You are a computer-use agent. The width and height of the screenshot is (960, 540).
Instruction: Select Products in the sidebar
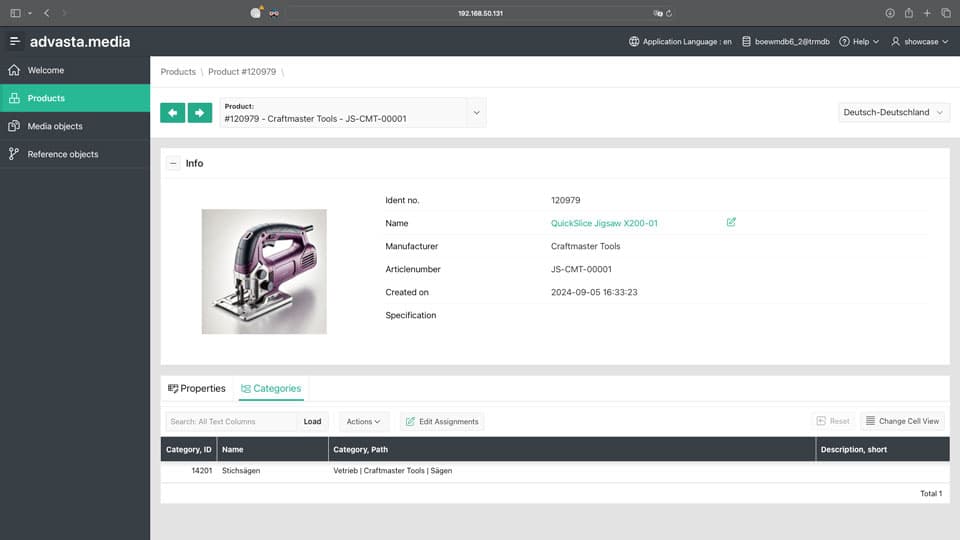tap(75, 98)
